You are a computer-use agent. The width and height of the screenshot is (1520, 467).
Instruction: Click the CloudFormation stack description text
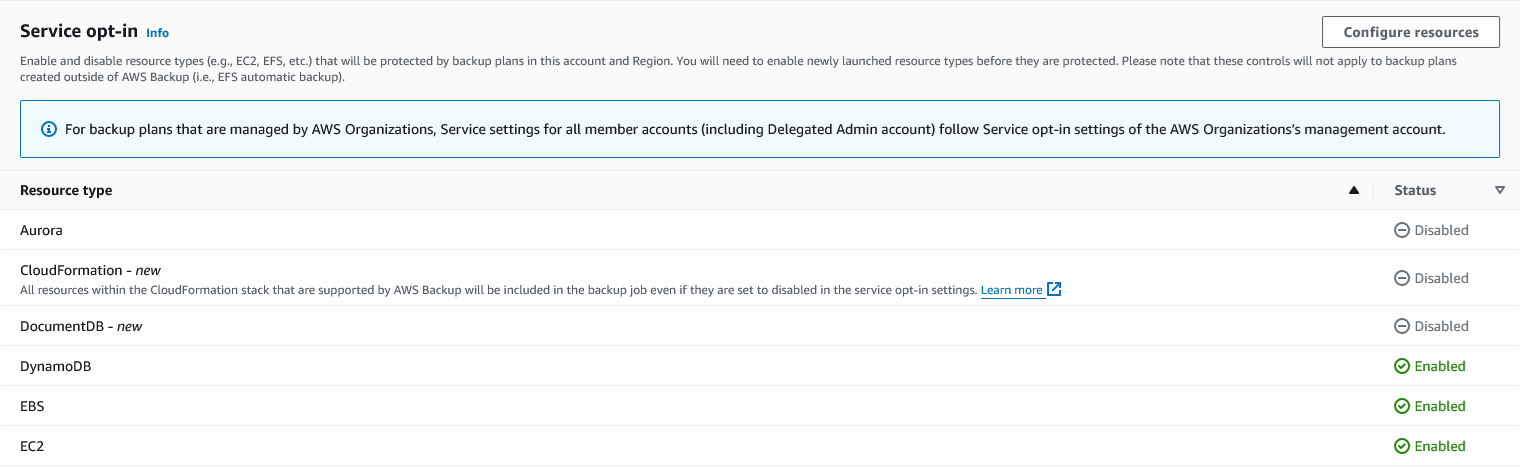pyautogui.click(x=498, y=290)
